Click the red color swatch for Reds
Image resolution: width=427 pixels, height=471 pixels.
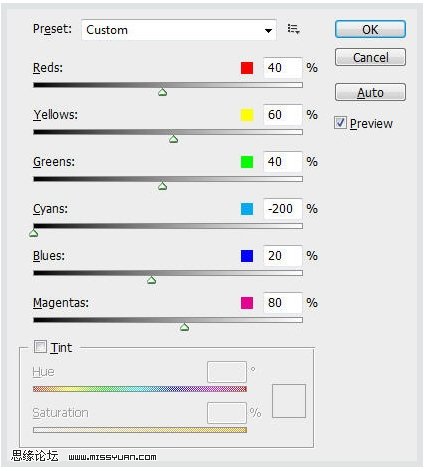247,68
